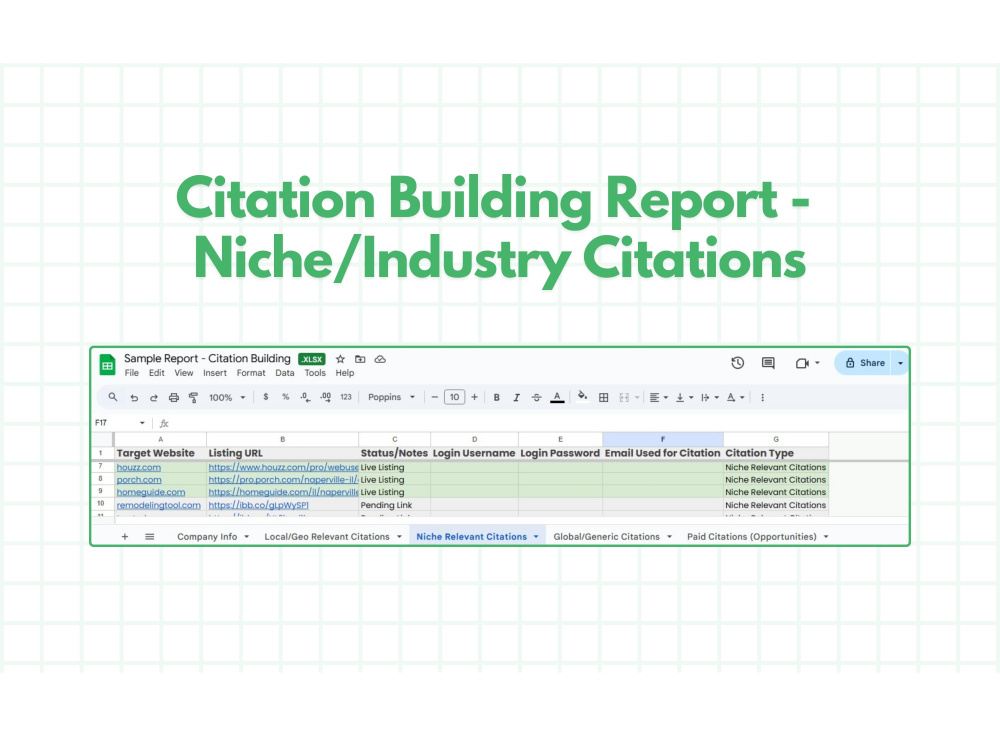Add a new sheet with plus button
1000x750 pixels.
click(x=125, y=536)
